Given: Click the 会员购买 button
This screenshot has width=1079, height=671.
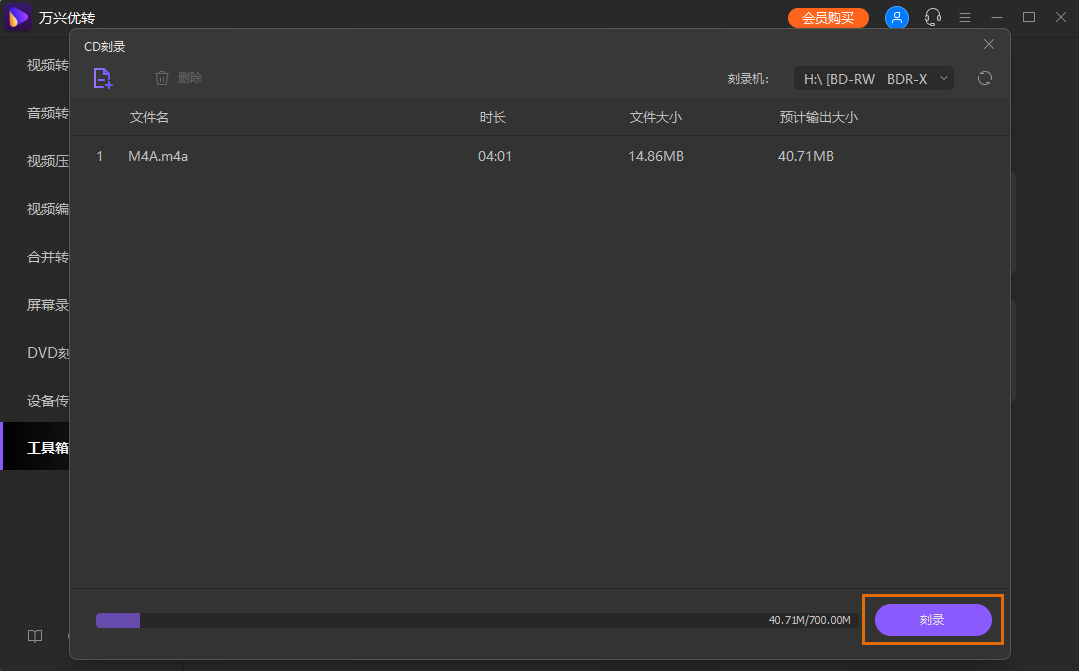Looking at the screenshot, I should (828, 18).
